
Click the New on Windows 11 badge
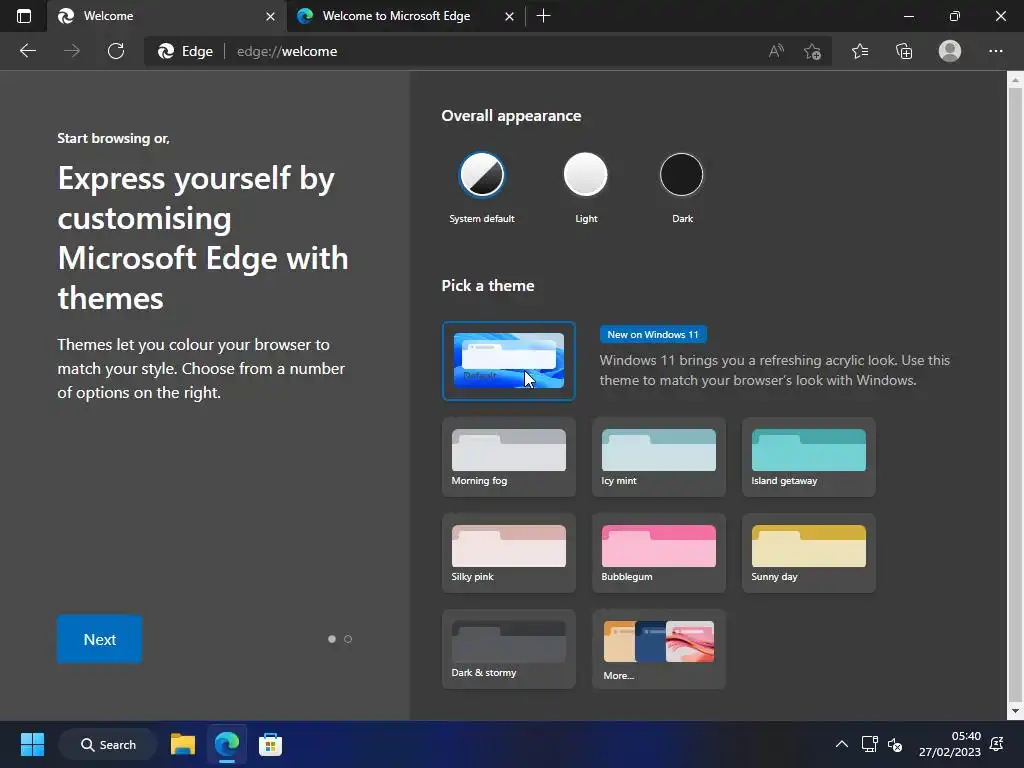click(x=653, y=334)
